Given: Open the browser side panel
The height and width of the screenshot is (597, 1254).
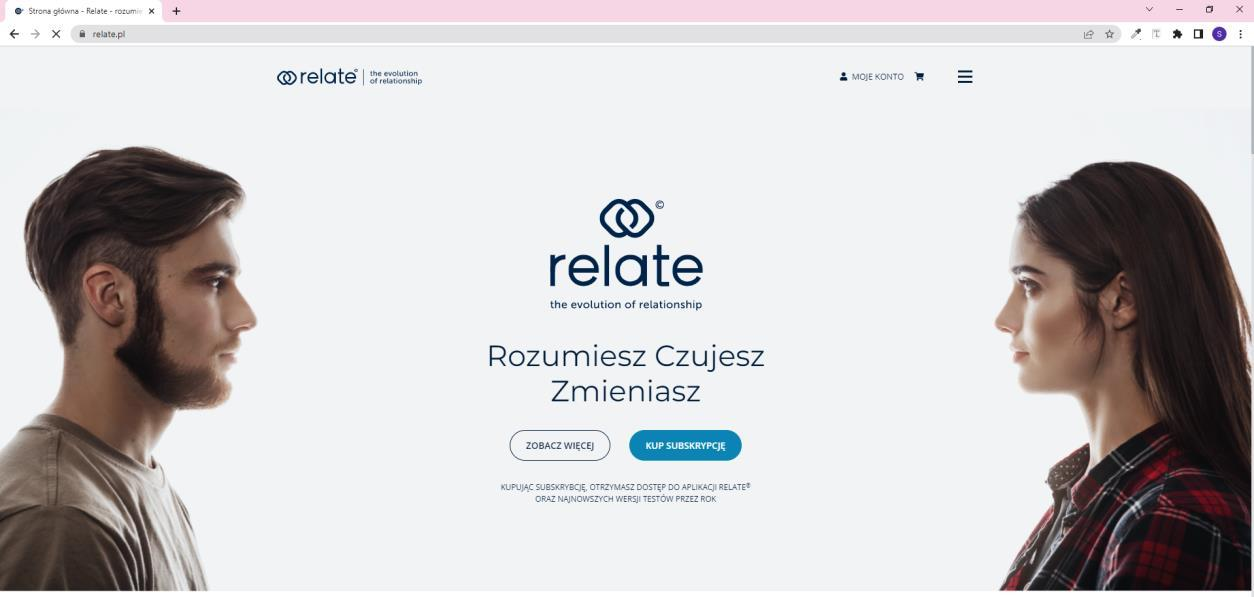Looking at the screenshot, I should (x=1198, y=33).
